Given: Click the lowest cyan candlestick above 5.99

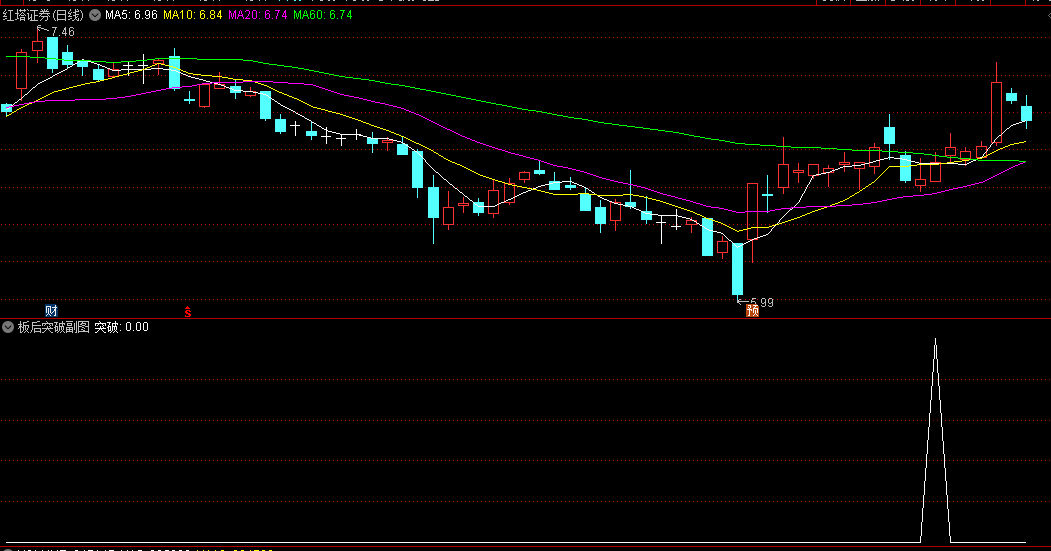Looking at the screenshot, I should coord(737,269).
